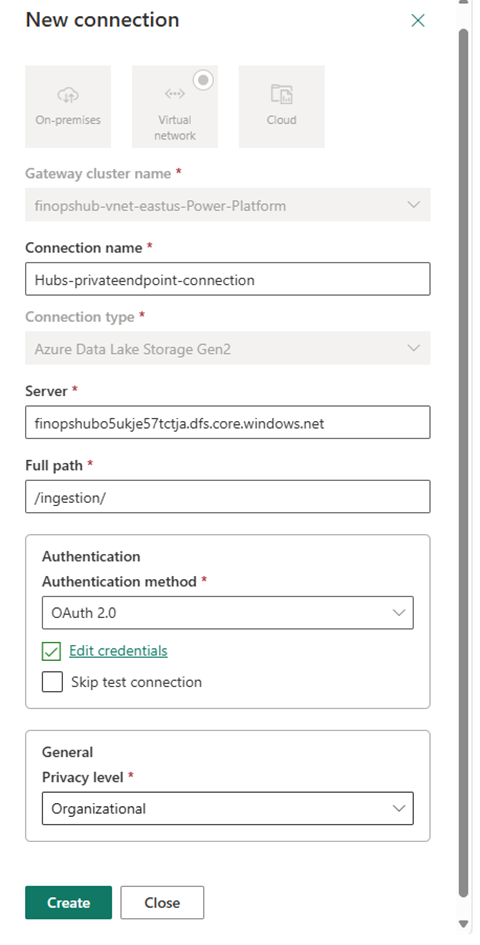Toggle the Edit credentials checkbox
480x945 pixels.
click(x=52, y=651)
